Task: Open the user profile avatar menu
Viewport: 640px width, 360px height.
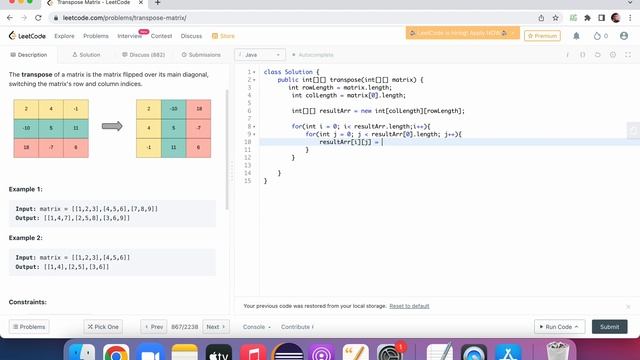Action: coord(624,36)
